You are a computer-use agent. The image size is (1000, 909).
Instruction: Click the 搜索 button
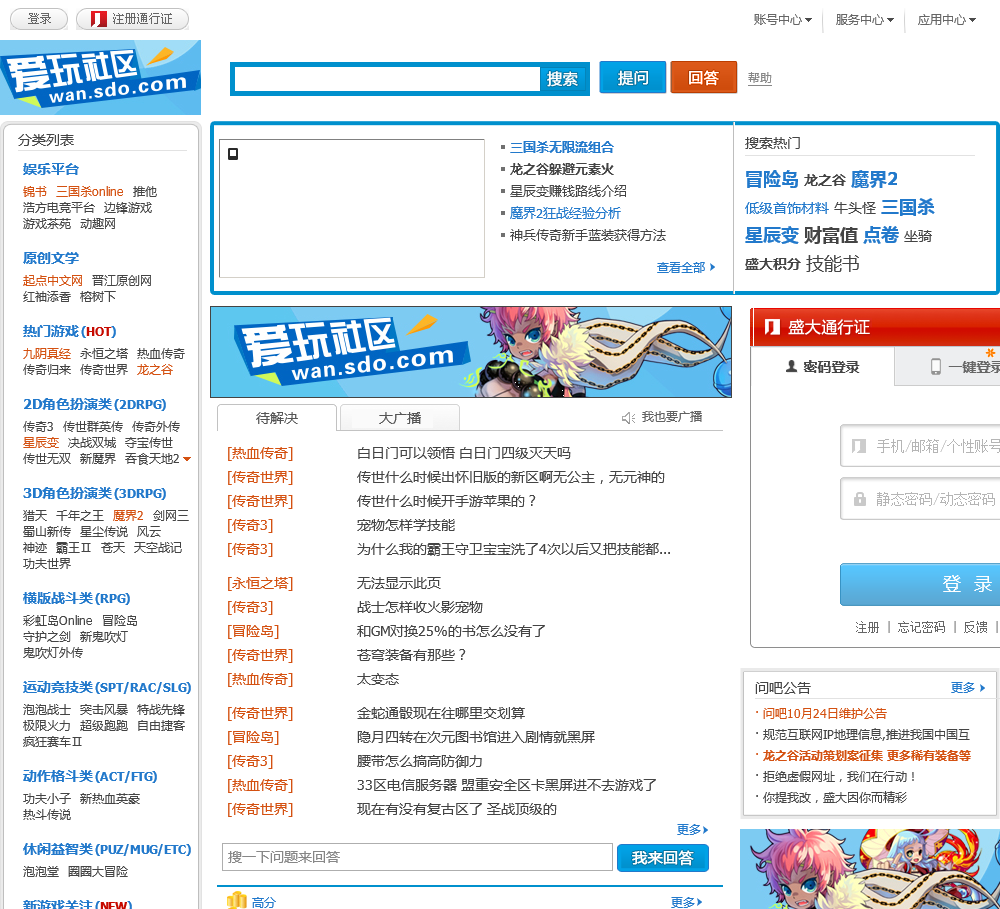562,78
